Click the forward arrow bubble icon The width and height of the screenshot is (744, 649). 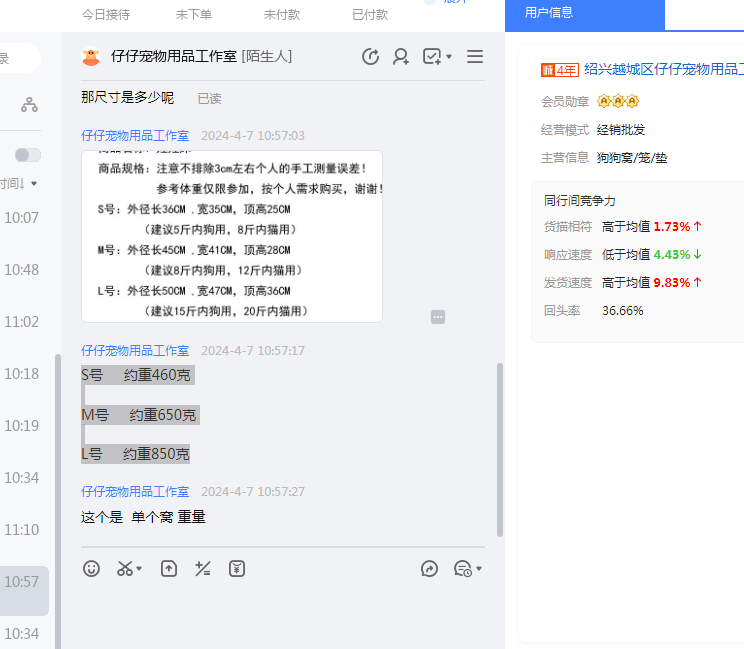(x=430, y=569)
